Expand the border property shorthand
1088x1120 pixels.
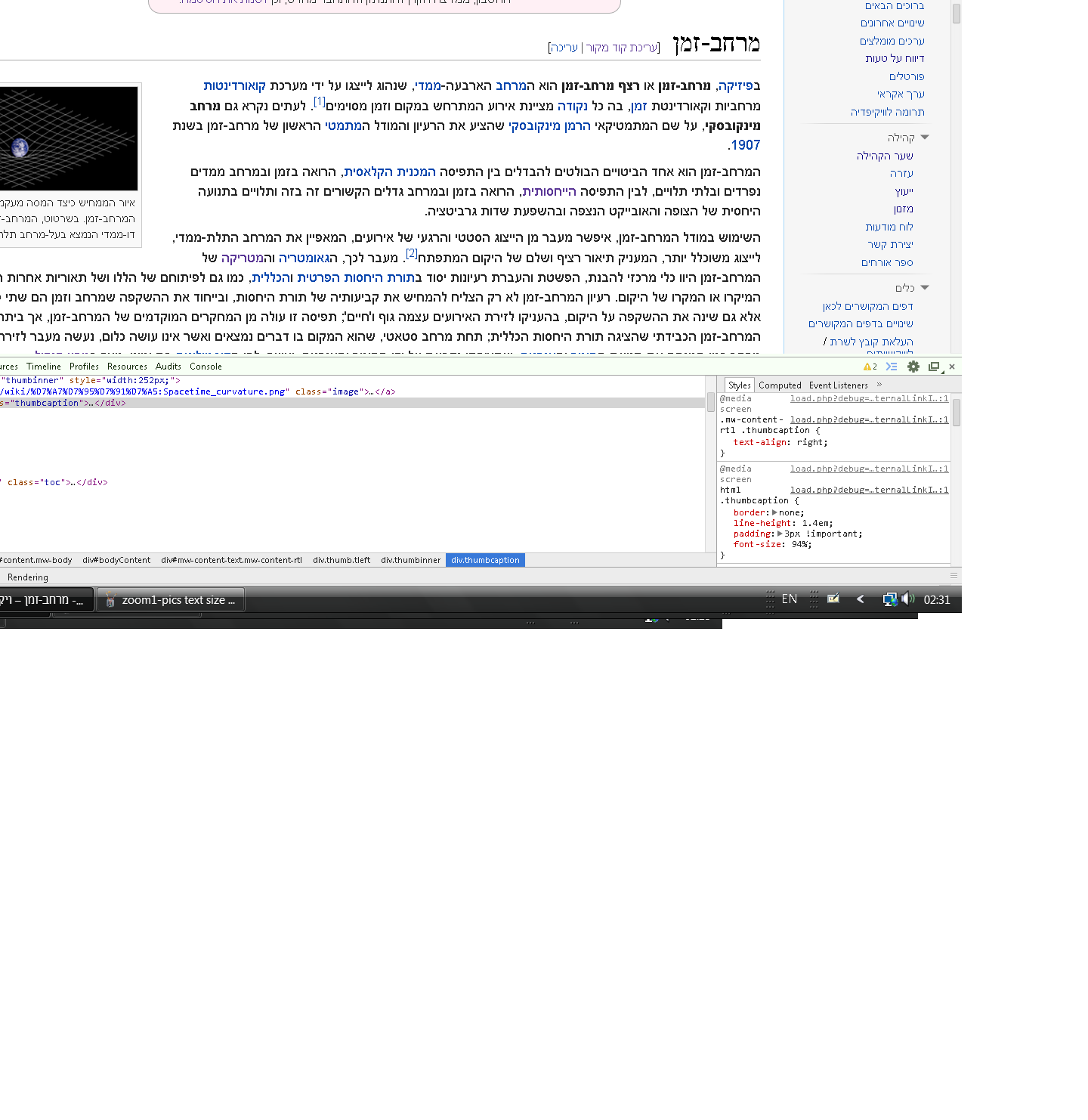click(x=774, y=512)
